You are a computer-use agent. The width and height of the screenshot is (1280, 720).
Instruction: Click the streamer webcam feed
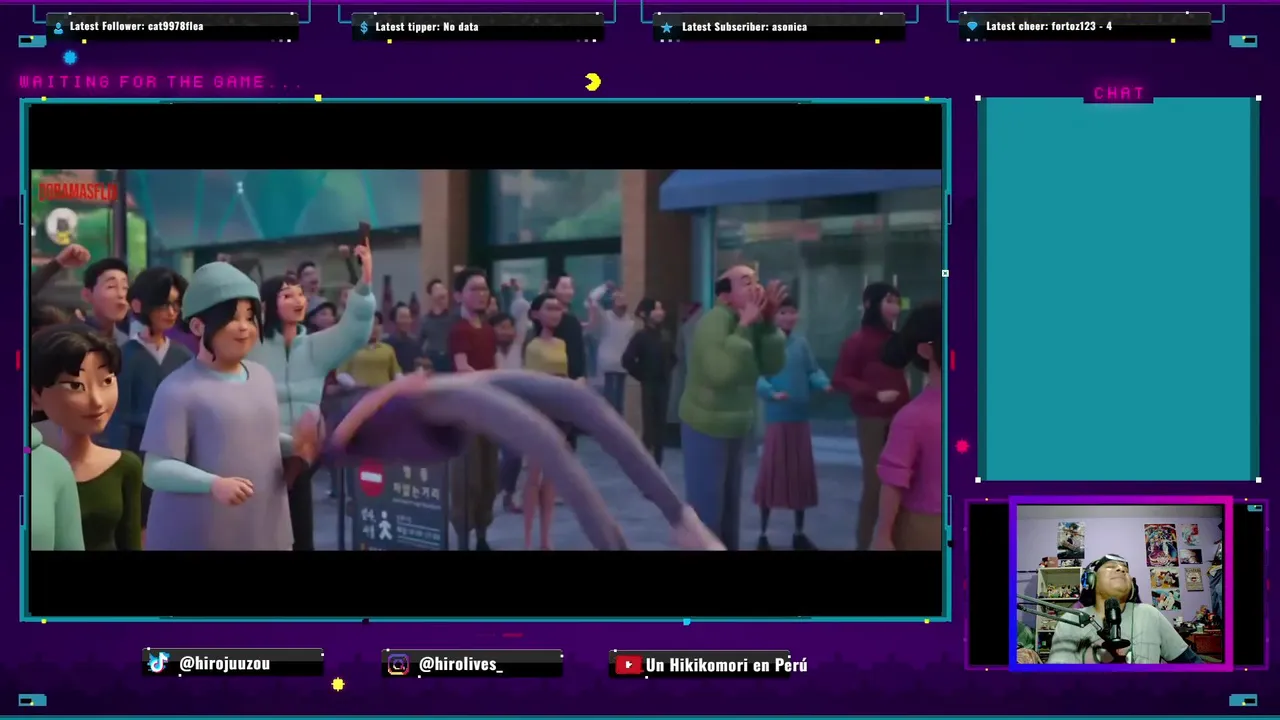(x=1120, y=584)
